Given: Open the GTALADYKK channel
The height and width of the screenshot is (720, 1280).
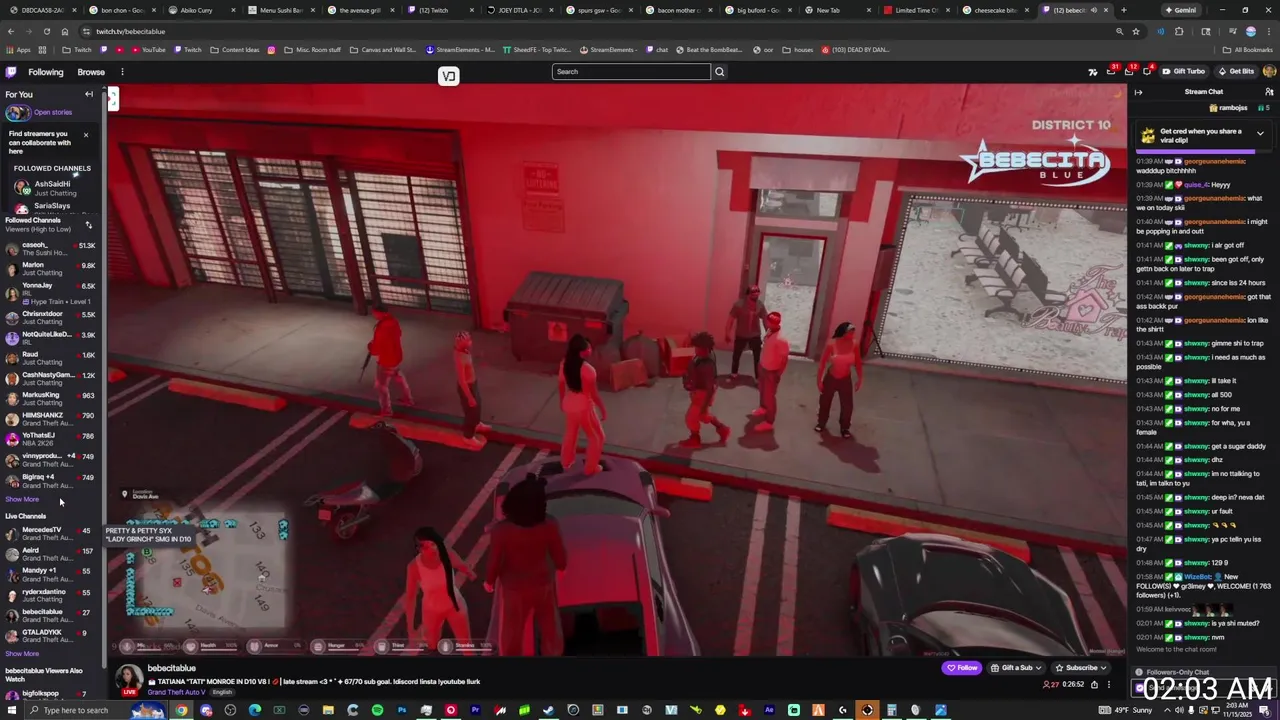Looking at the screenshot, I should point(50,636).
